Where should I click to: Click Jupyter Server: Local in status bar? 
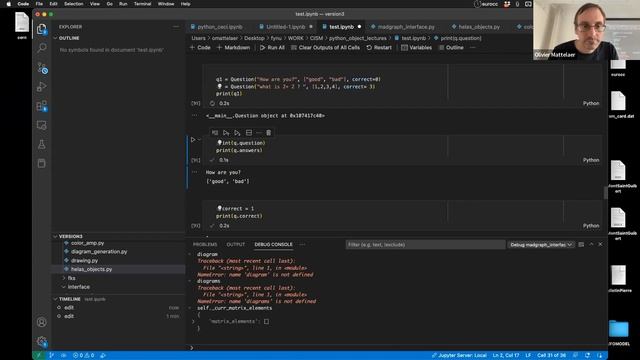(x=459, y=356)
